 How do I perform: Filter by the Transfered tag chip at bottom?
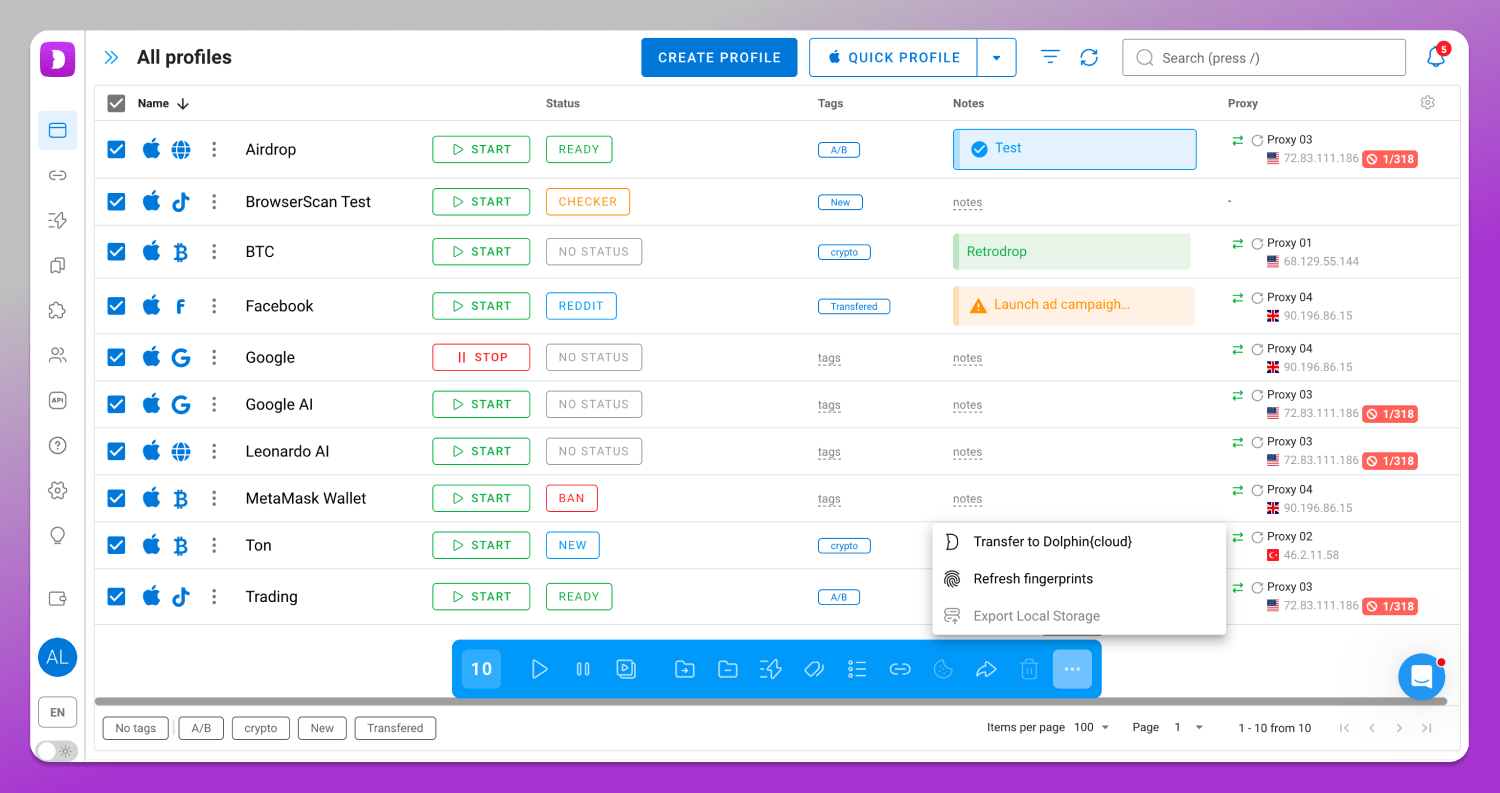pyautogui.click(x=395, y=728)
